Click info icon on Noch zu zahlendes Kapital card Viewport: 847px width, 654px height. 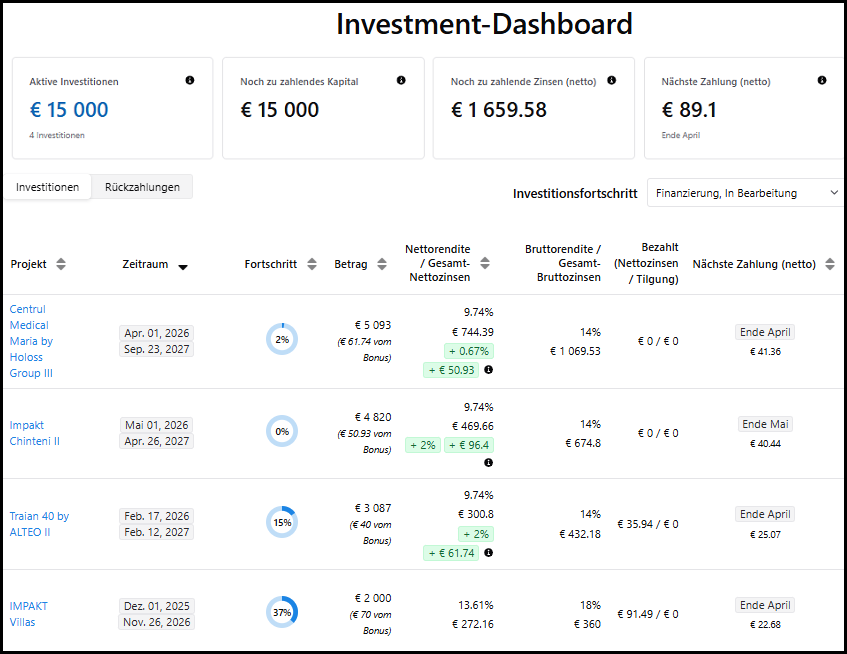[x=401, y=81]
